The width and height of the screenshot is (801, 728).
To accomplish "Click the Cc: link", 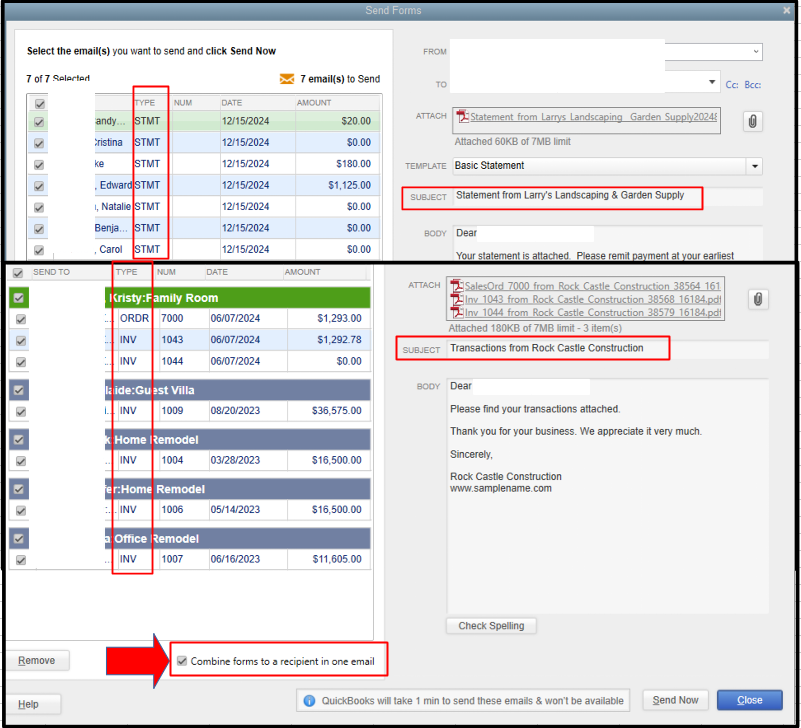I will 732,85.
